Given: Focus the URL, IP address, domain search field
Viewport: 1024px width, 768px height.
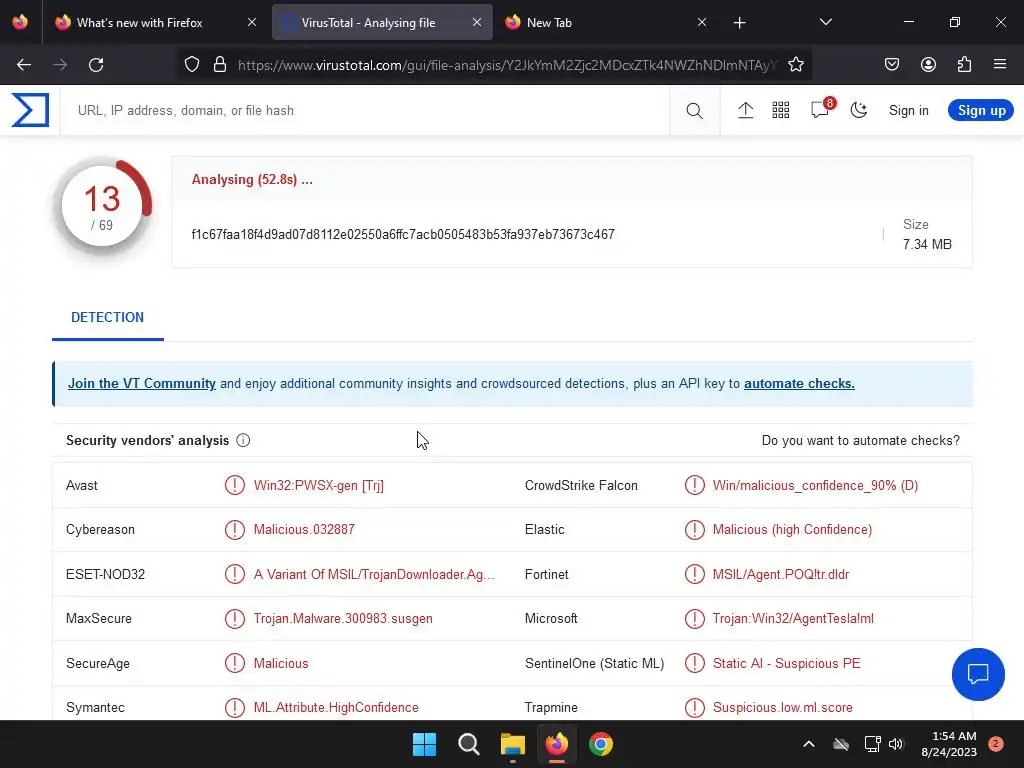Looking at the screenshot, I should 366,110.
